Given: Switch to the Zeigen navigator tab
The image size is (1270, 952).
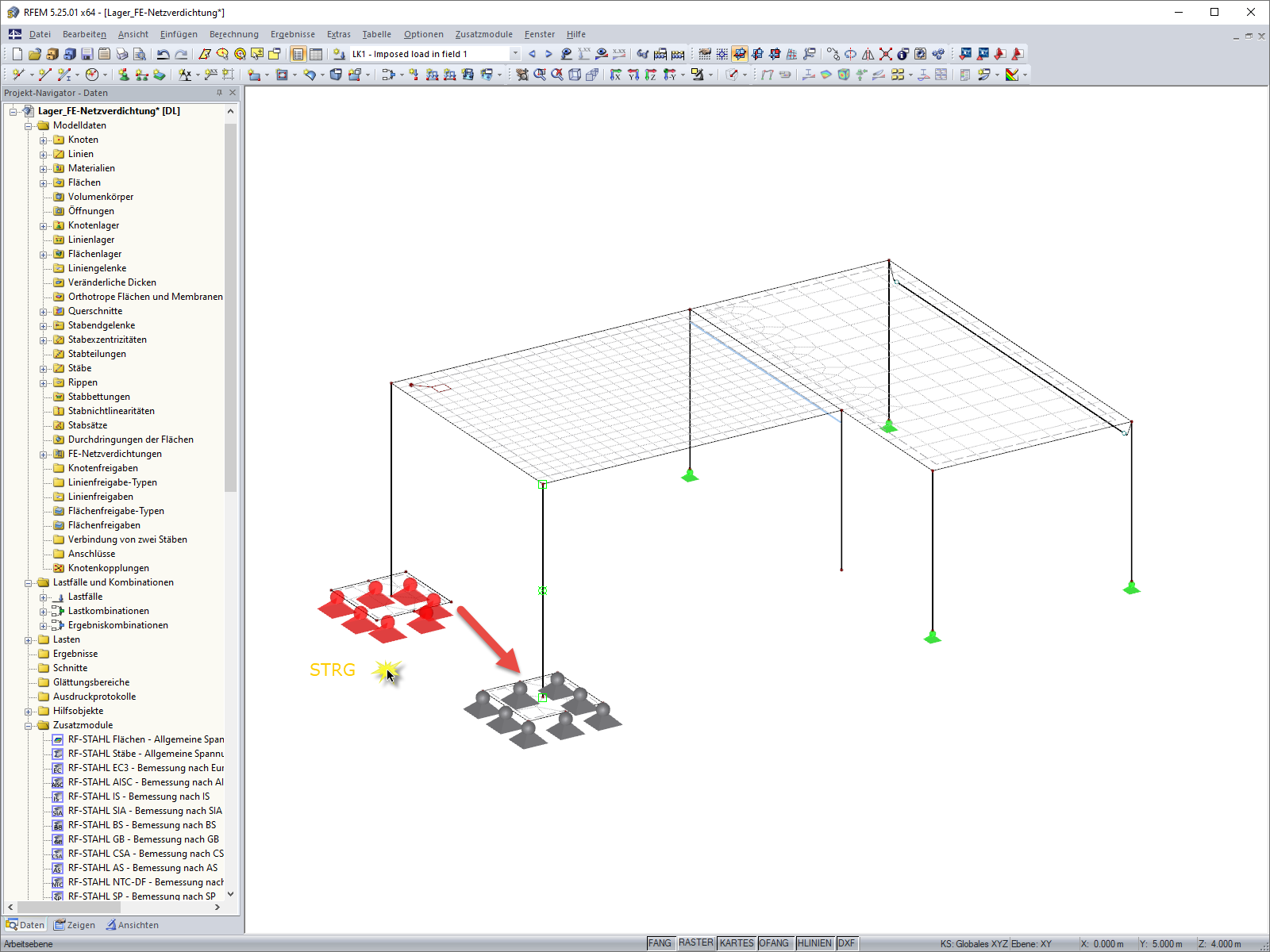Looking at the screenshot, I should coord(75,925).
